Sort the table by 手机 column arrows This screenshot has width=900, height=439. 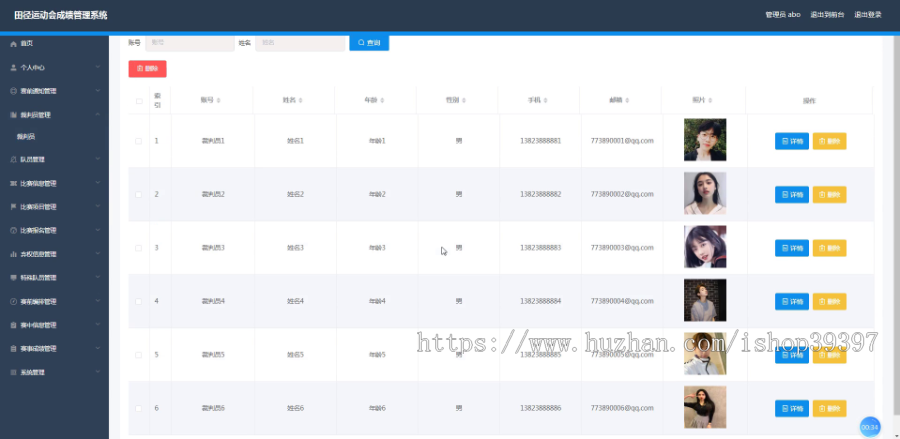point(545,100)
